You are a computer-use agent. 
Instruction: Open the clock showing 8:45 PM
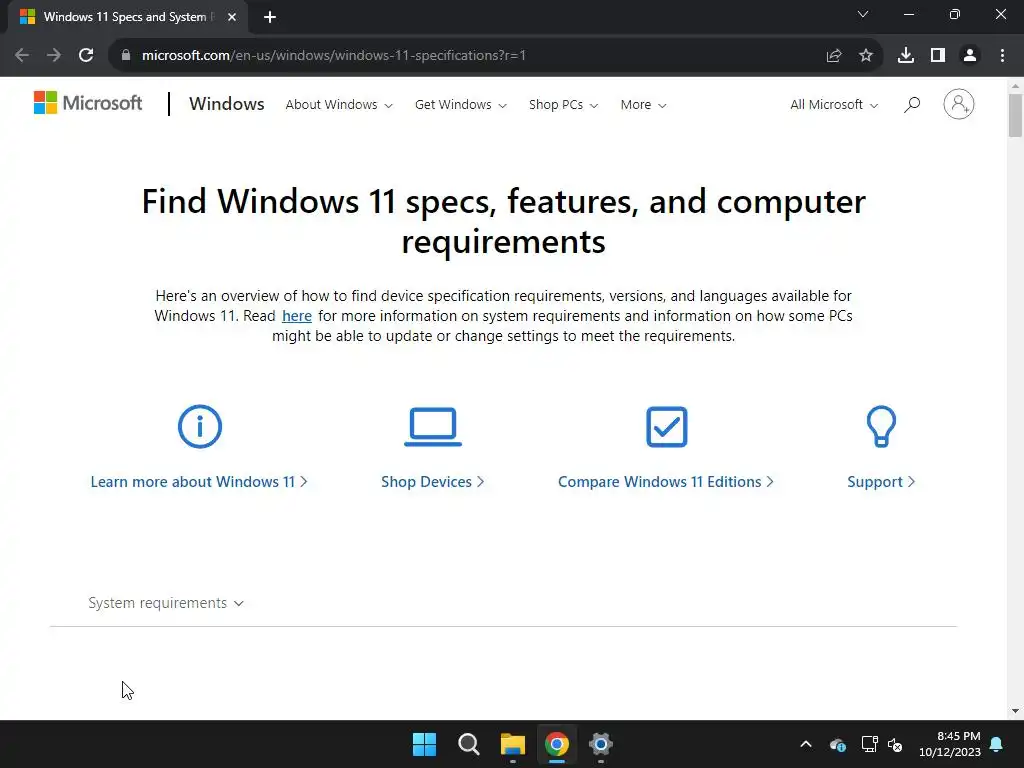click(950, 744)
